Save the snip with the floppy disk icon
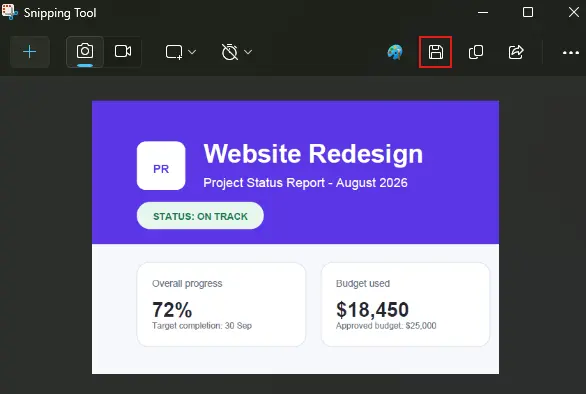This screenshot has width=586, height=394. (435, 52)
